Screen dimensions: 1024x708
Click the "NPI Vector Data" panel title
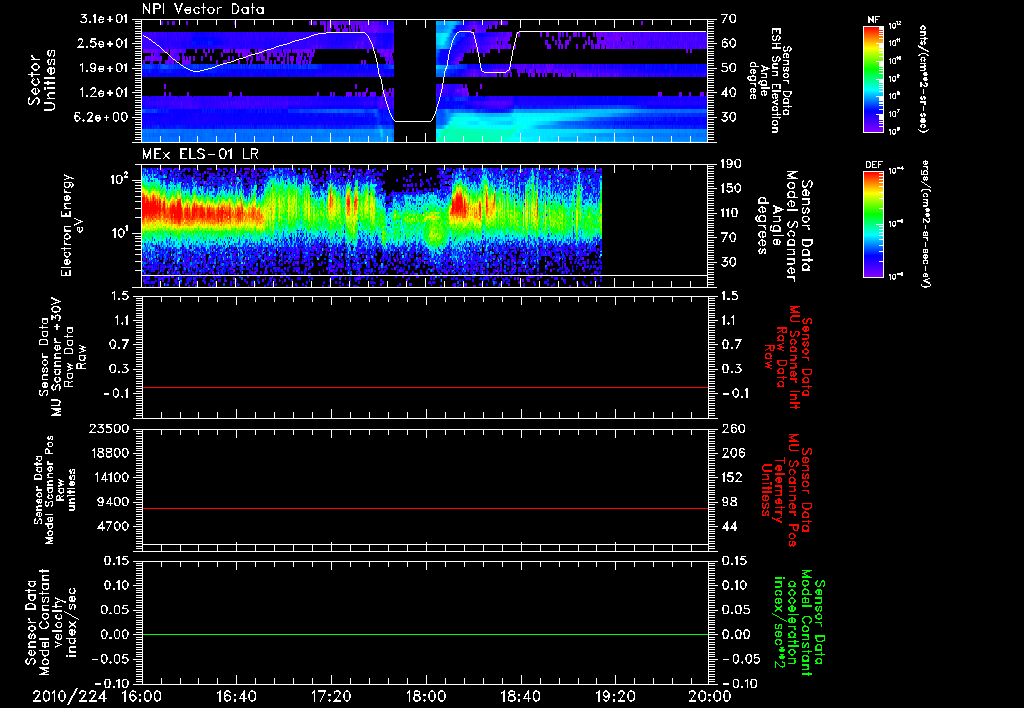(x=203, y=9)
